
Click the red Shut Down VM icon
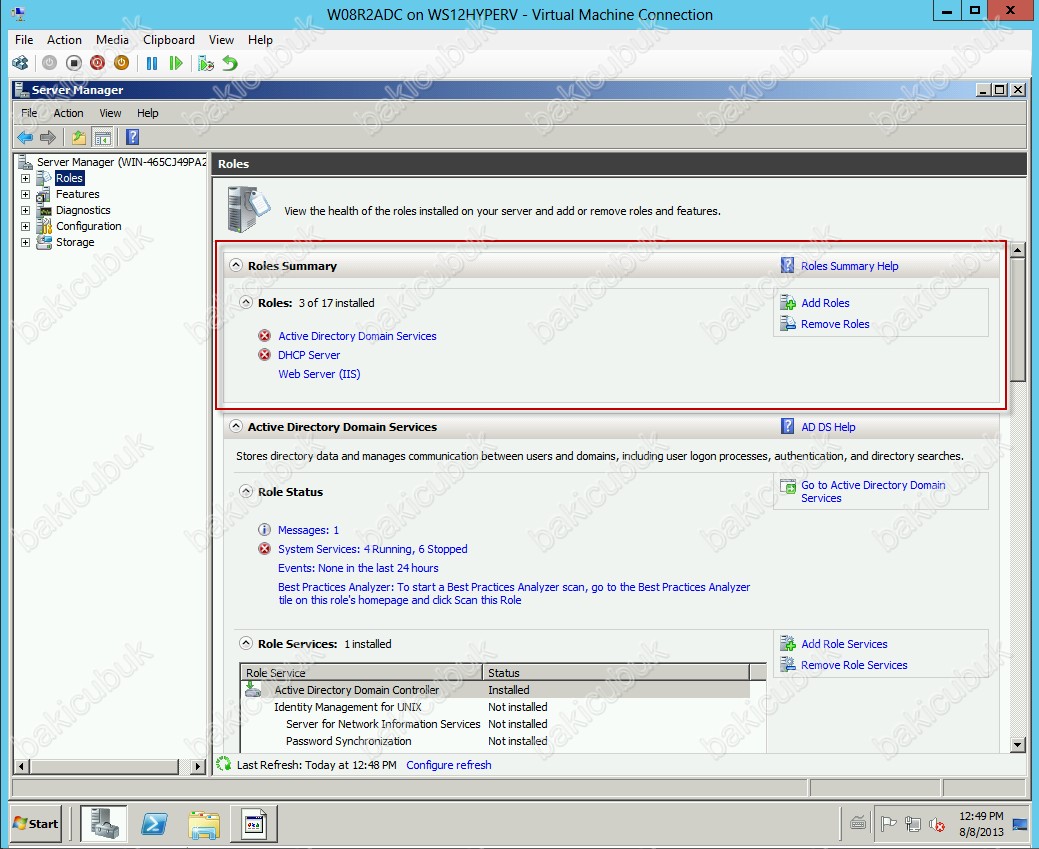[97, 63]
